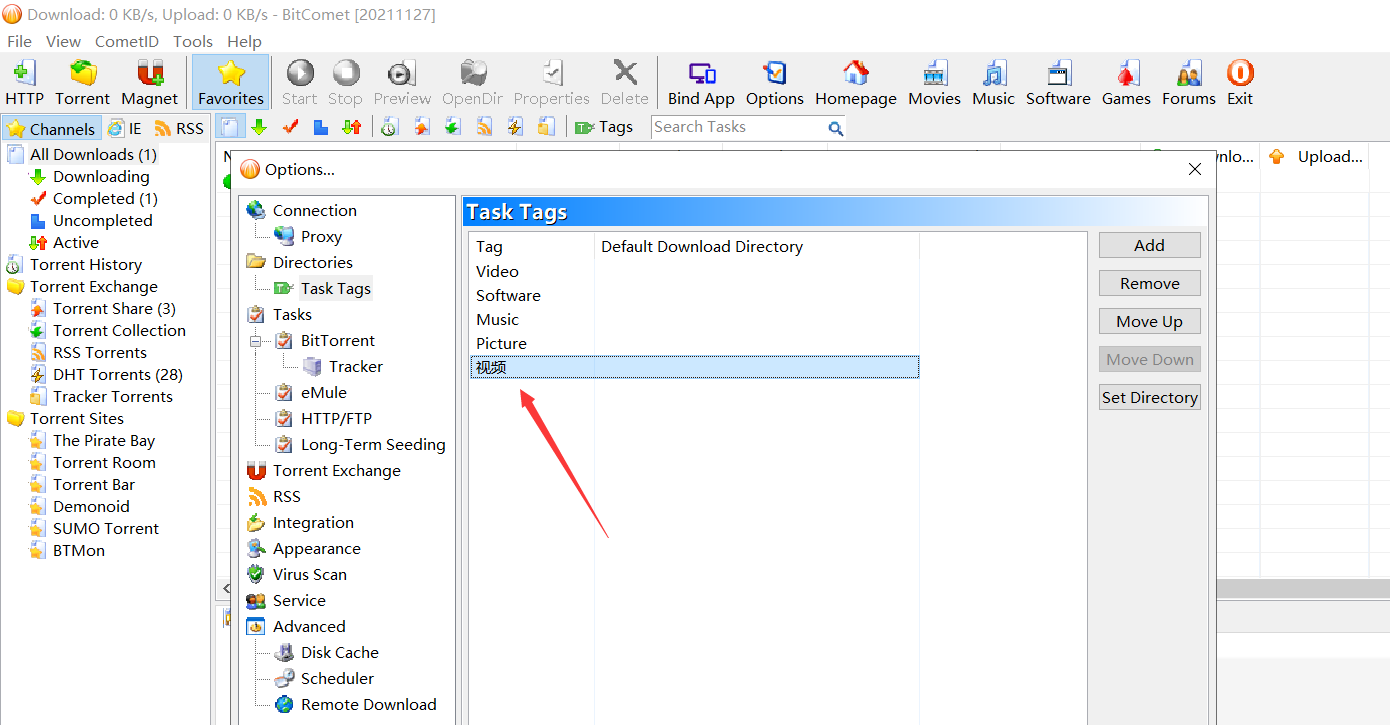Screen dimensions: 1390x725
Task: Open The Pirate Bay sidebar entry
Action: point(104,440)
